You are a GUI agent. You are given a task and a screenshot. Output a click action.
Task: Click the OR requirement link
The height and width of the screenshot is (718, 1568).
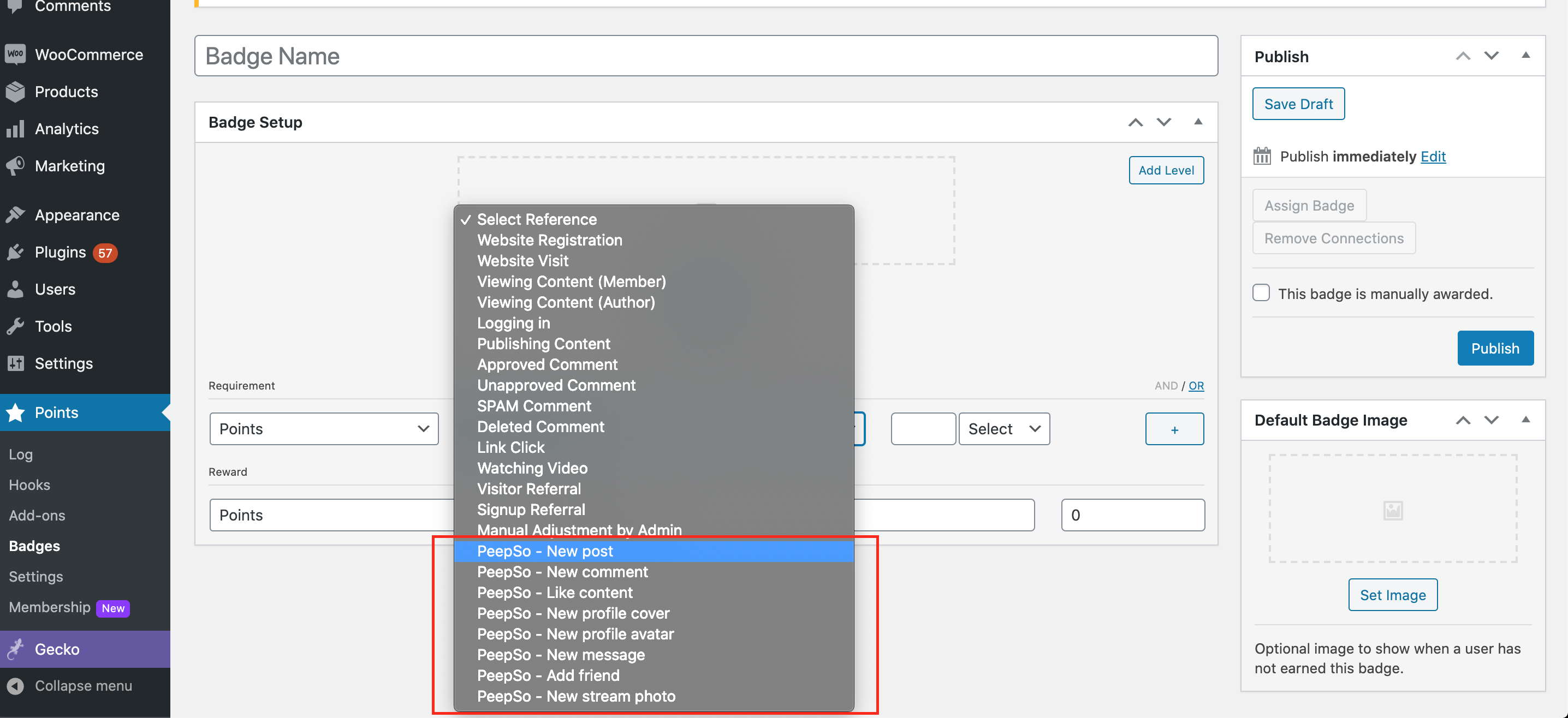(1196, 385)
